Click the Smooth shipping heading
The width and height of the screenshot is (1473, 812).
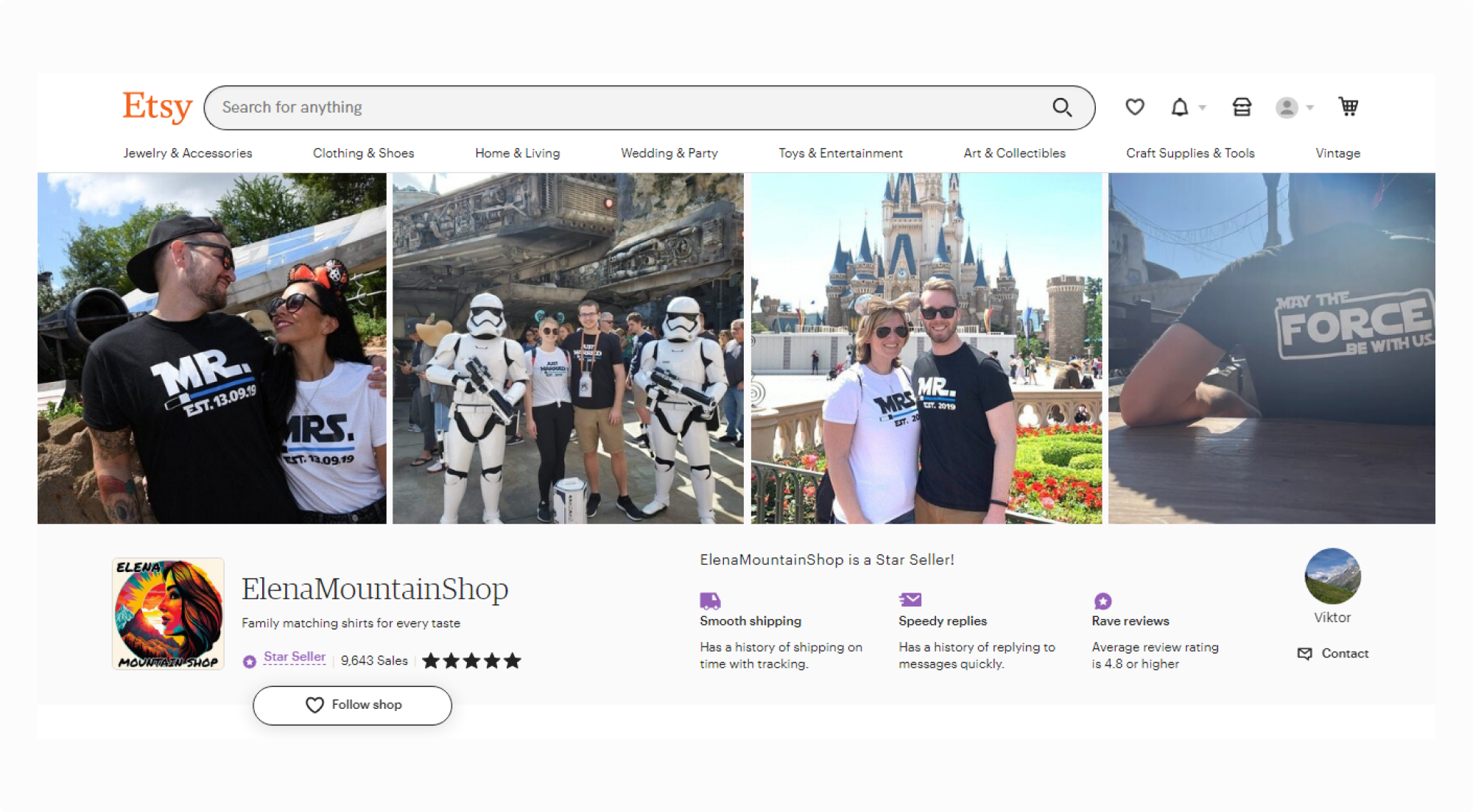(750, 621)
